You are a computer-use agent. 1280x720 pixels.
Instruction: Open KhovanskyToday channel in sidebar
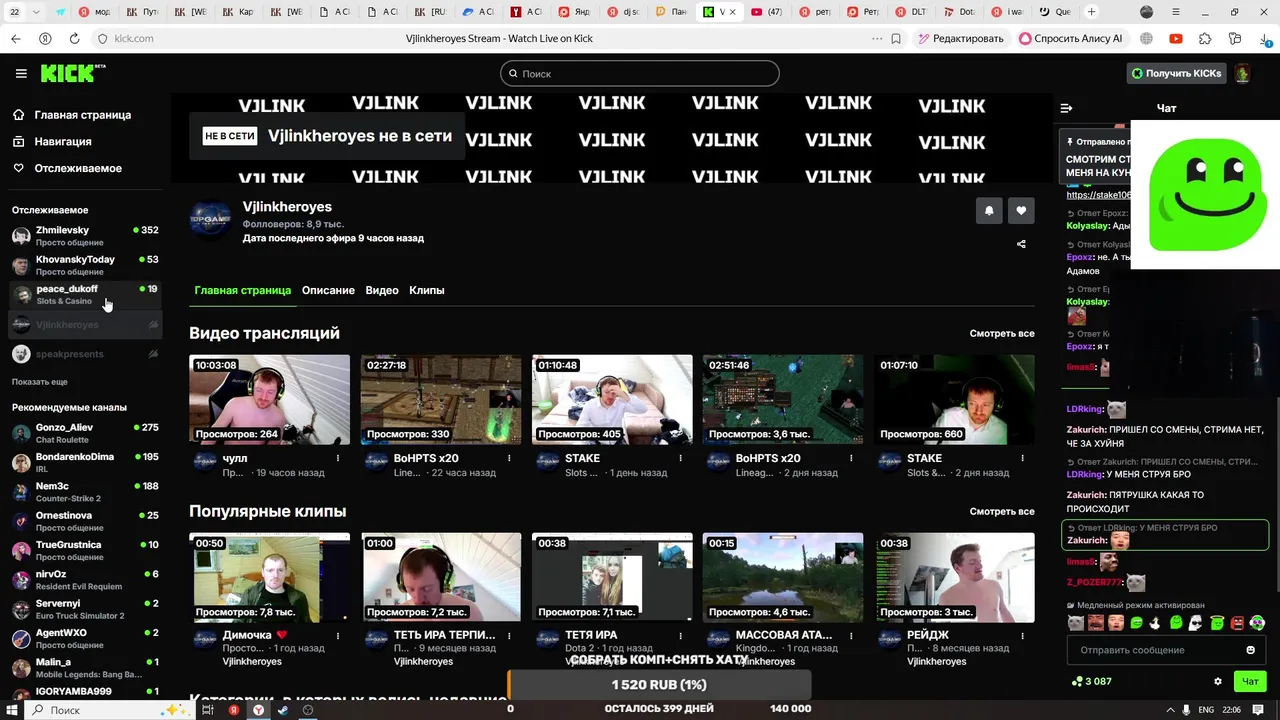point(84,265)
